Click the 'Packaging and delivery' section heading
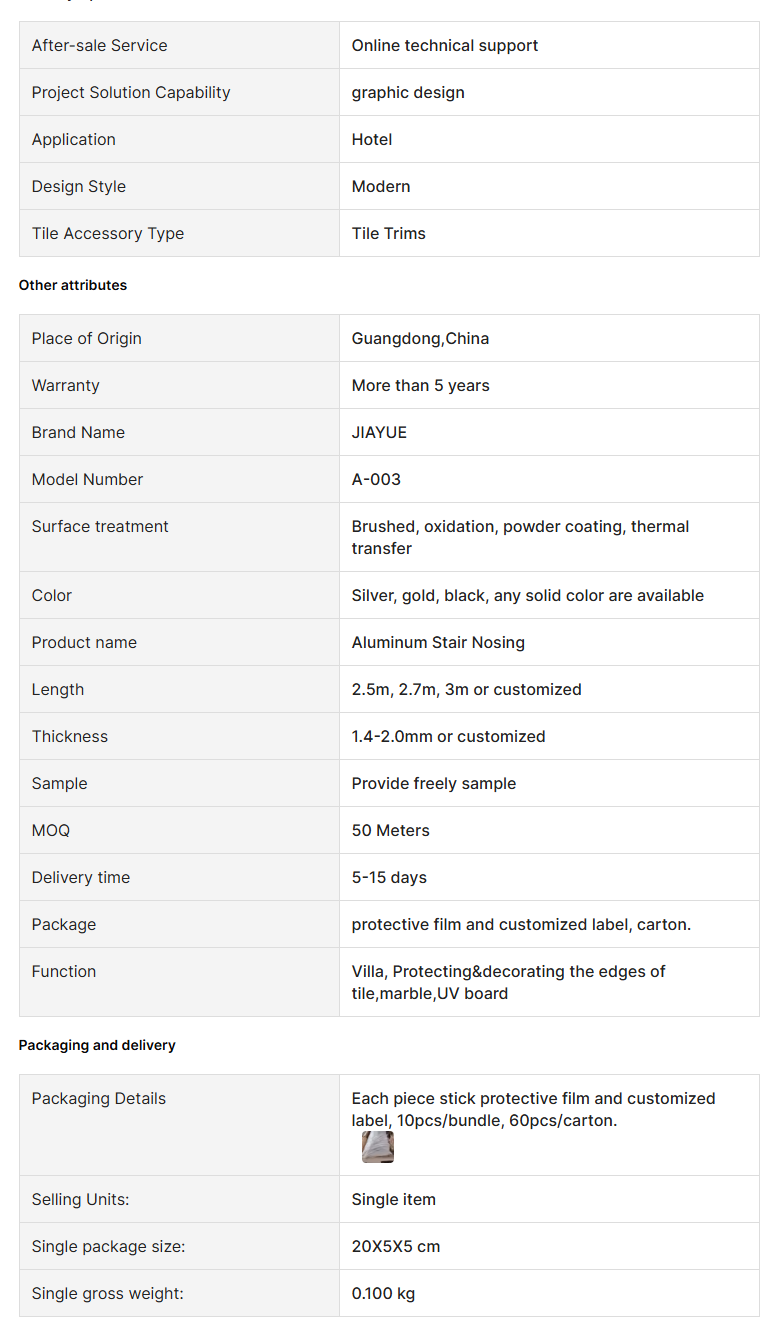This screenshot has height=1320, width=772. 97,1045
